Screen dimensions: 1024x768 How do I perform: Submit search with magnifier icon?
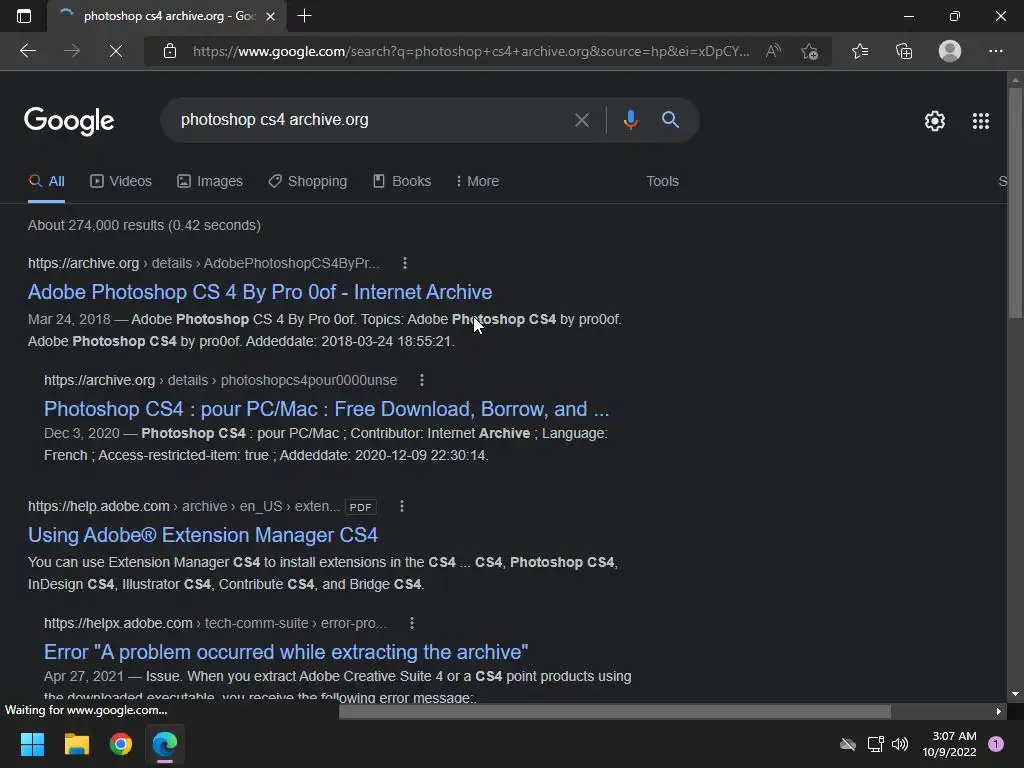pyautogui.click(x=670, y=120)
